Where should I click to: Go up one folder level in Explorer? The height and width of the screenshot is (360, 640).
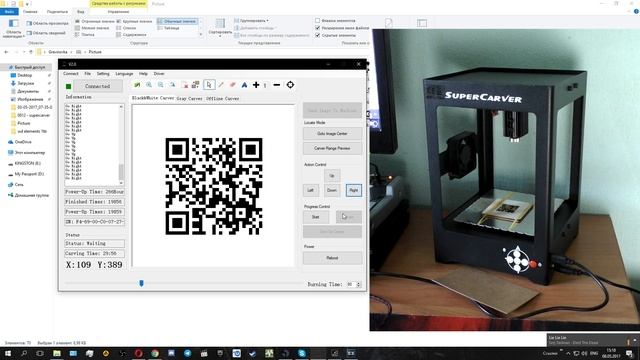(31, 52)
